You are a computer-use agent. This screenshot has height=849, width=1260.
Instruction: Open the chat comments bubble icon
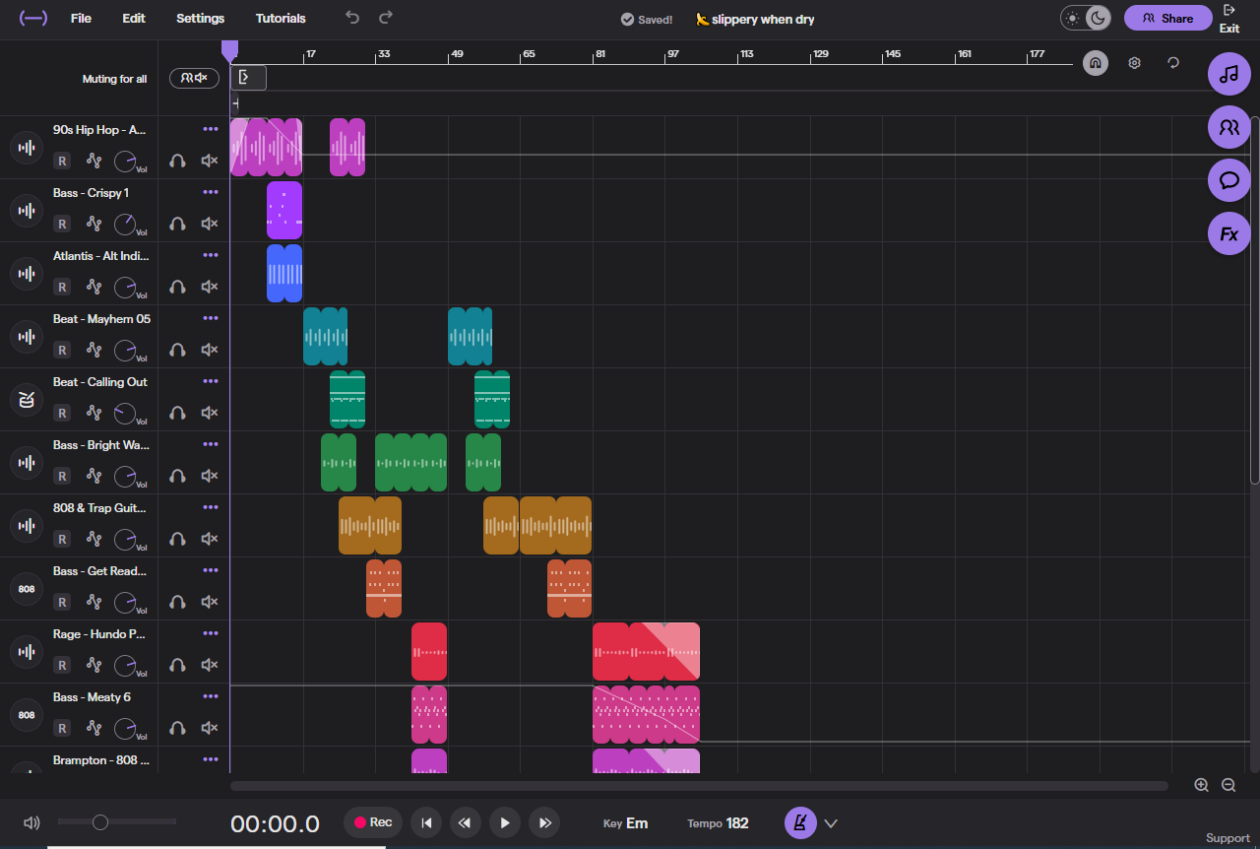tap(1229, 181)
